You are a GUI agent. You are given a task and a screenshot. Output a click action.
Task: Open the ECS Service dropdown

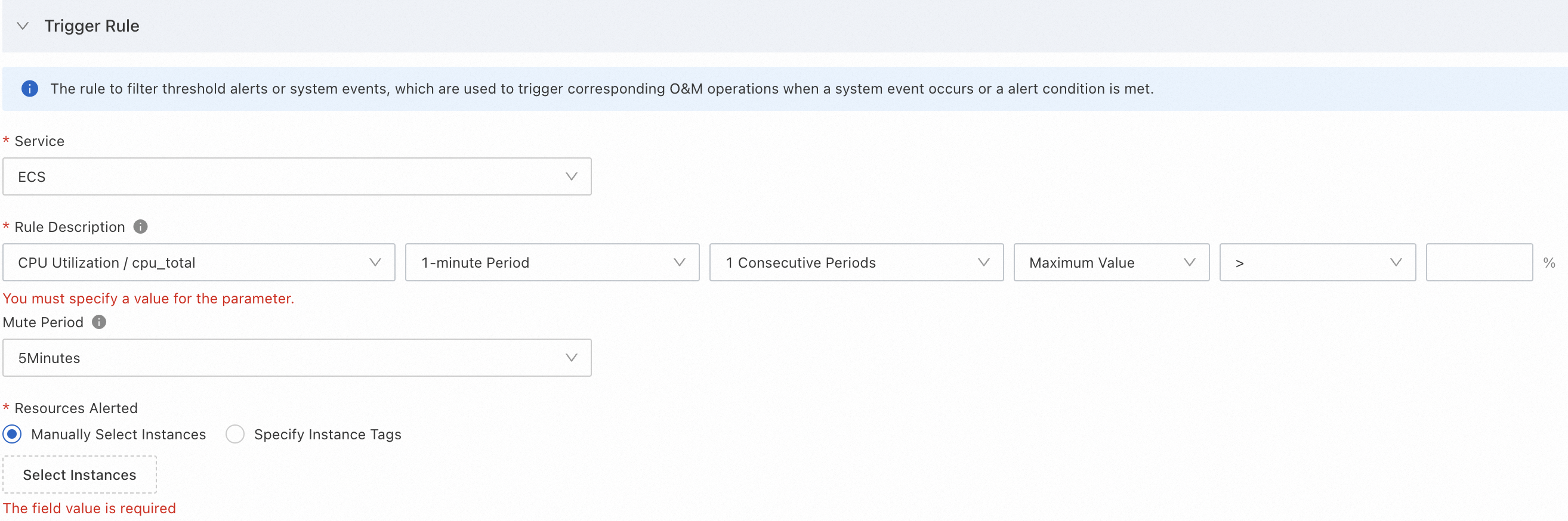tap(297, 177)
